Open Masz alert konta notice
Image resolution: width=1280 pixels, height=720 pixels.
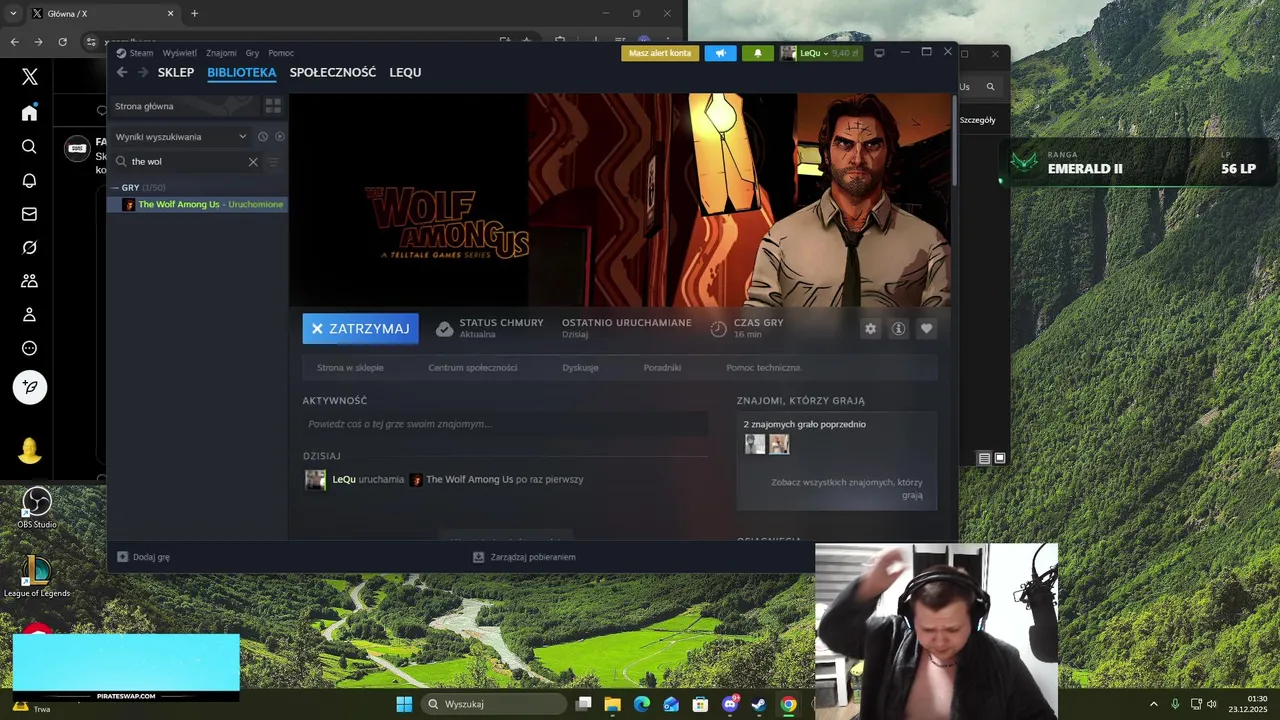(660, 53)
